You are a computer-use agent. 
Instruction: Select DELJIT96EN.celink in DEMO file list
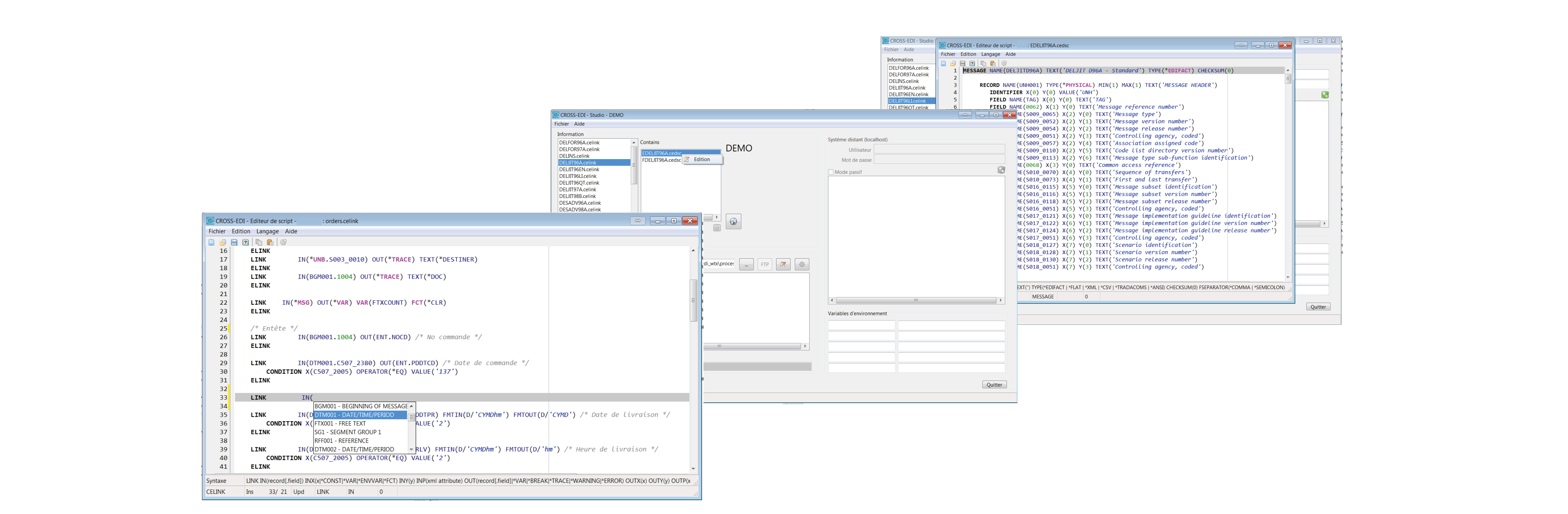tap(579, 169)
